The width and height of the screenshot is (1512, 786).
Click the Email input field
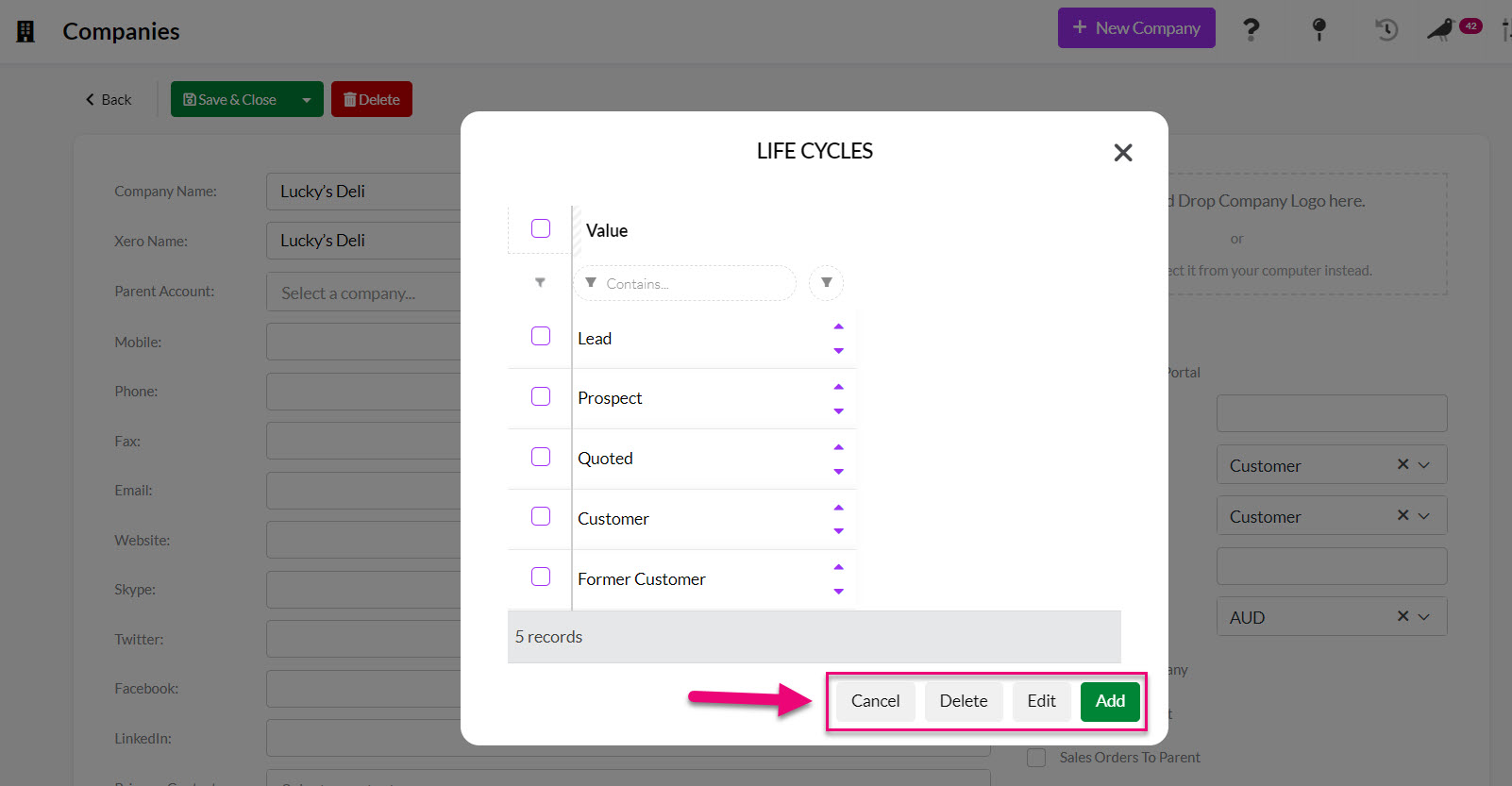[363, 491]
